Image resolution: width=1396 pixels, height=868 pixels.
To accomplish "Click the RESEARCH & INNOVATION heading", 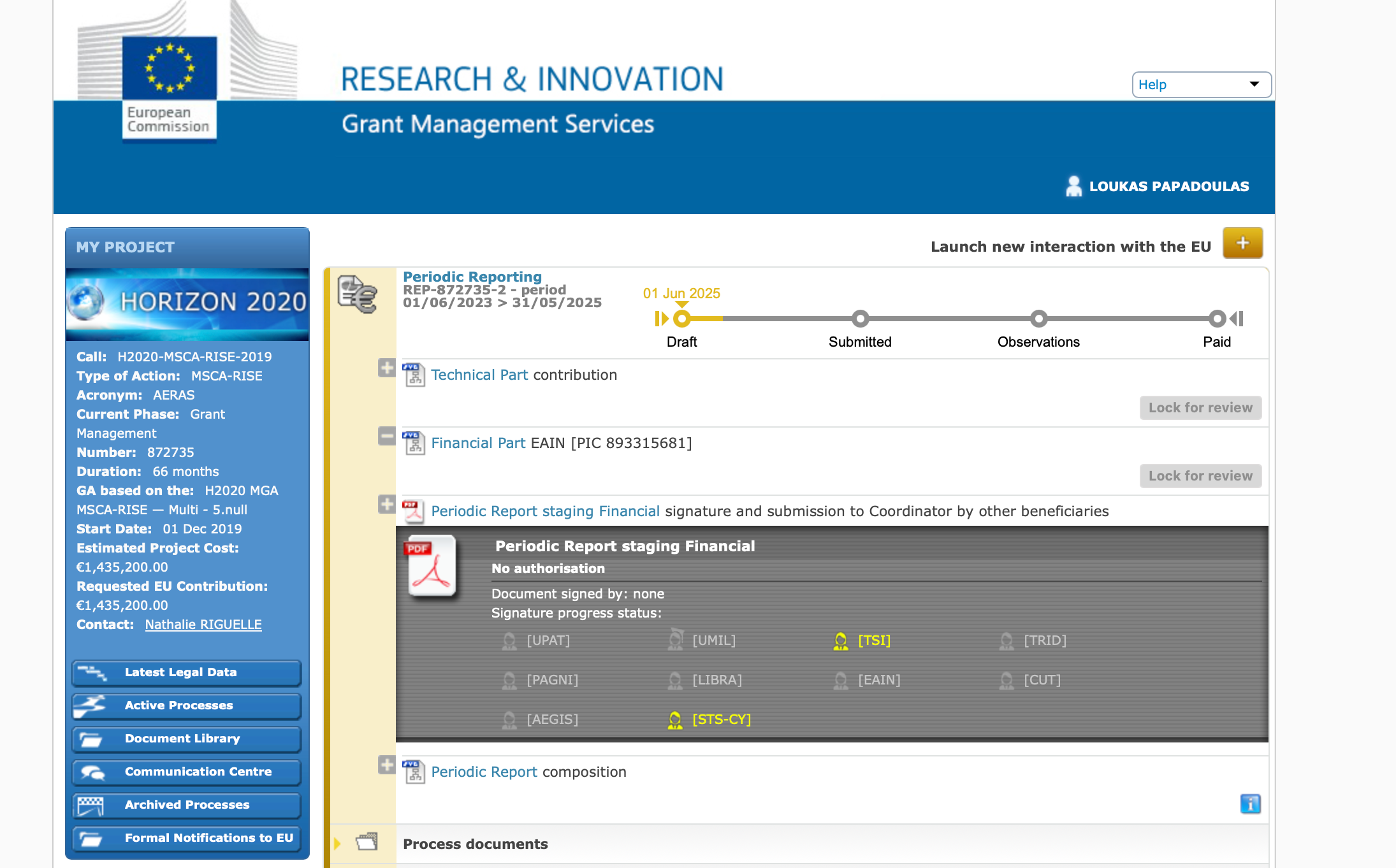I will point(532,80).
